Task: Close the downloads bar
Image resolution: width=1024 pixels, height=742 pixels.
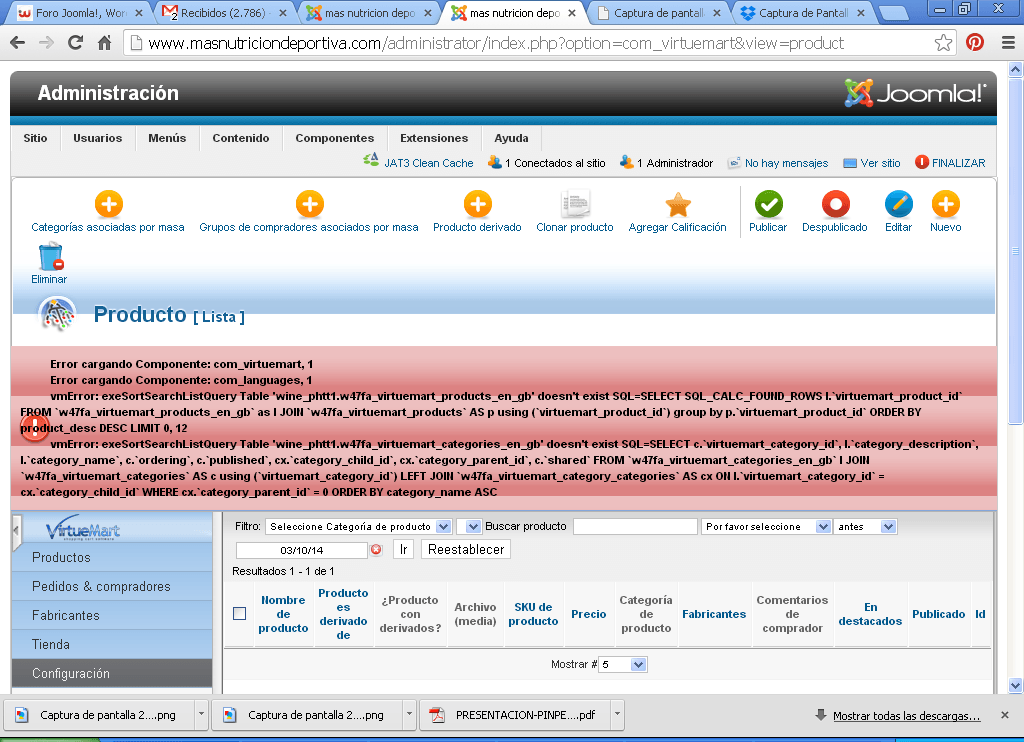Action: [1004, 715]
